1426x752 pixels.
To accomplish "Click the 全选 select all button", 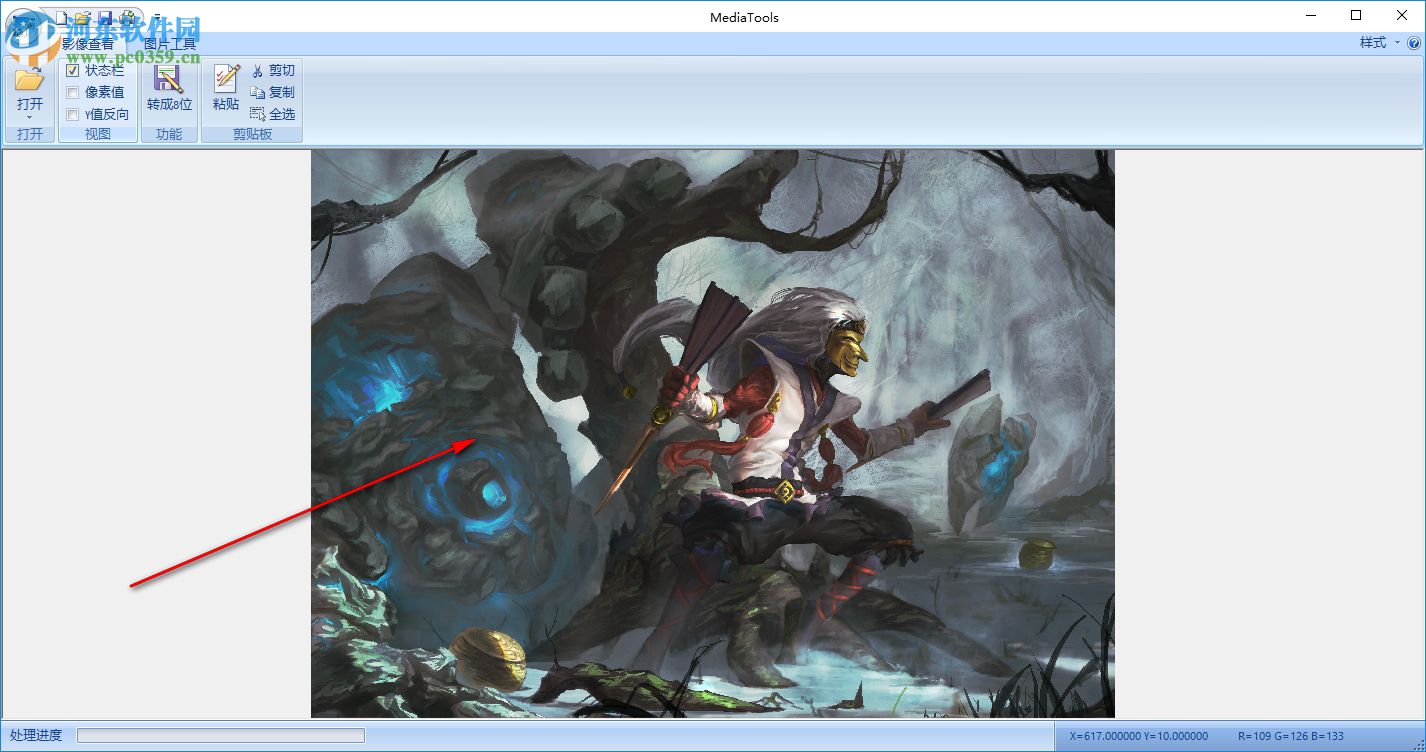I will click(272, 115).
